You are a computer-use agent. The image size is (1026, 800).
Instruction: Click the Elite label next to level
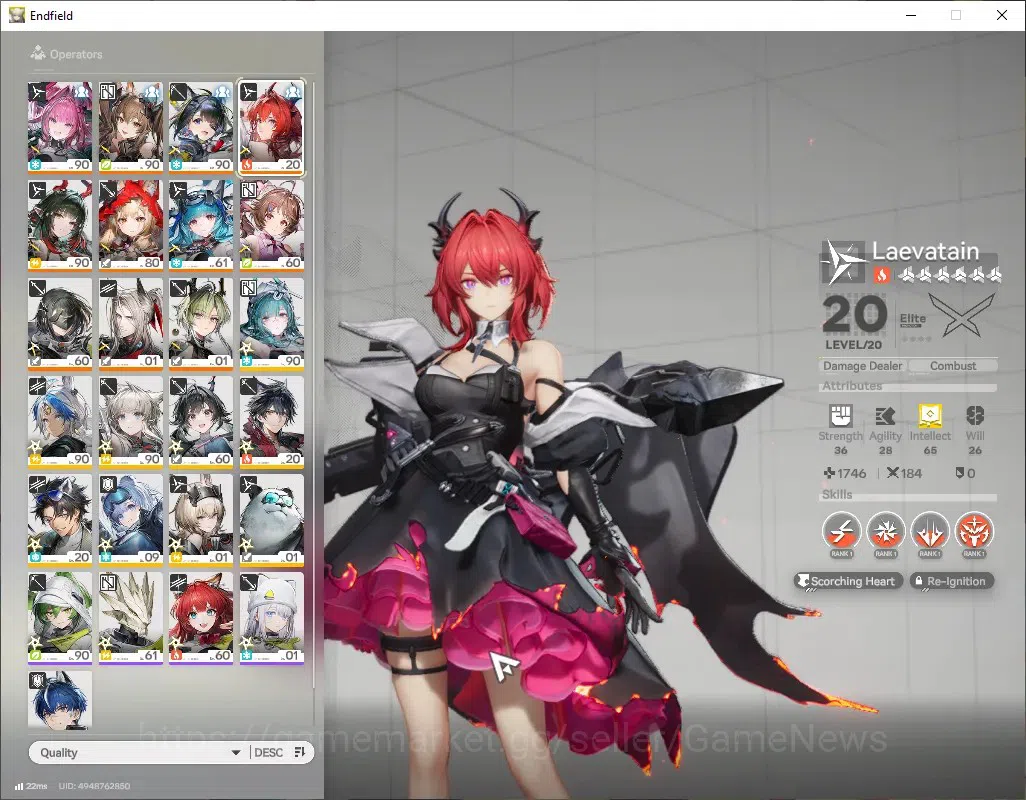click(x=912, y=319)
